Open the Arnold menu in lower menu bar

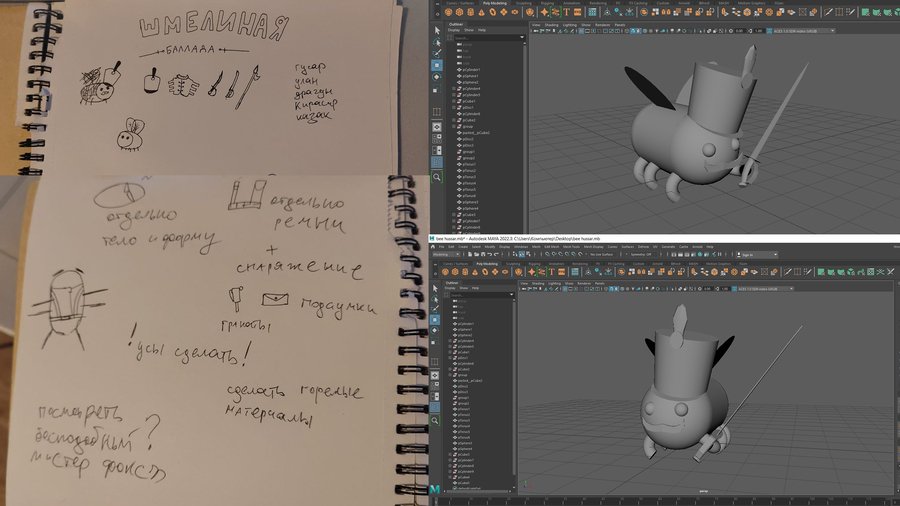click(x=697, y=247)
